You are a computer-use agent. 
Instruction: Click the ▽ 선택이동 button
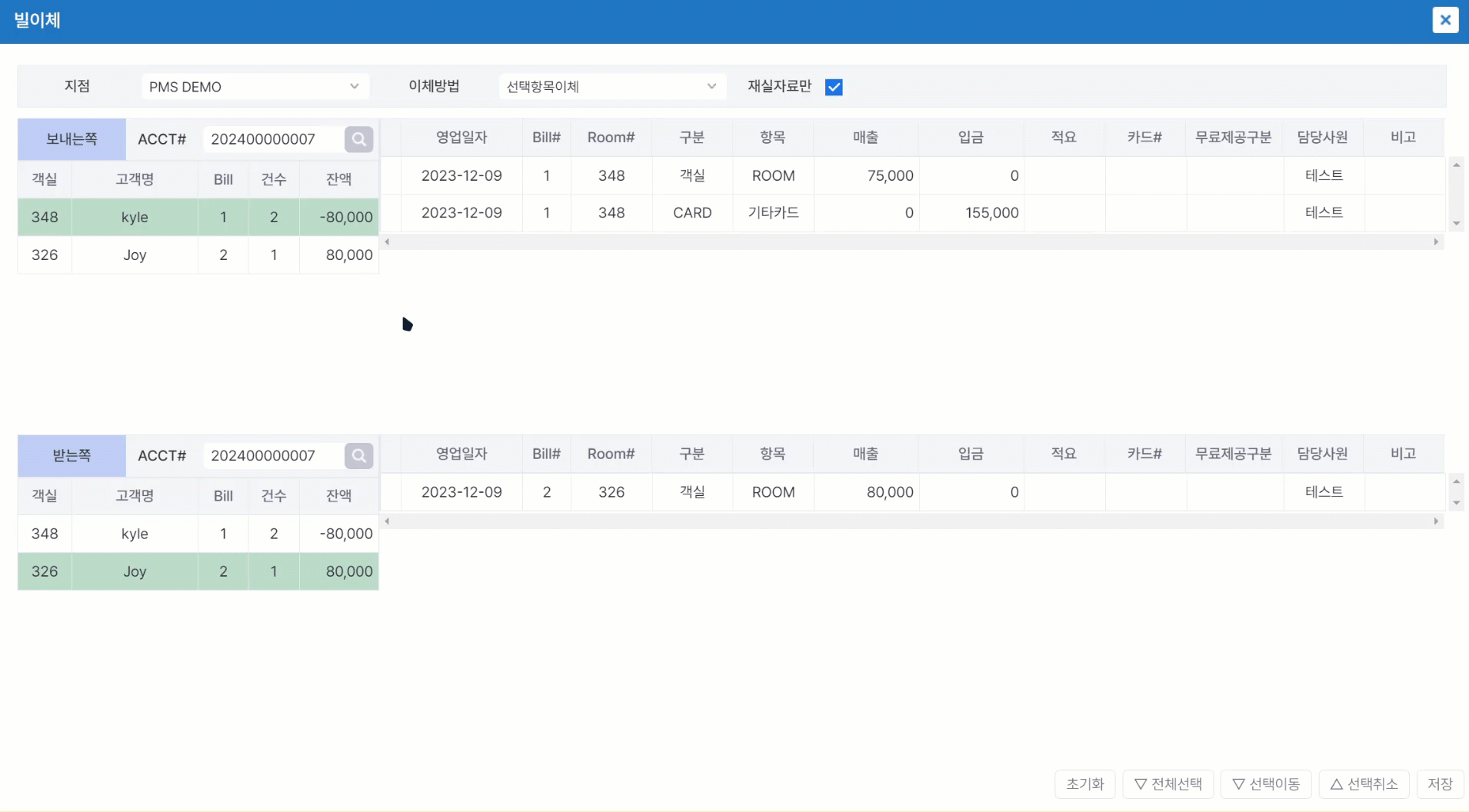click(1265, 784)
